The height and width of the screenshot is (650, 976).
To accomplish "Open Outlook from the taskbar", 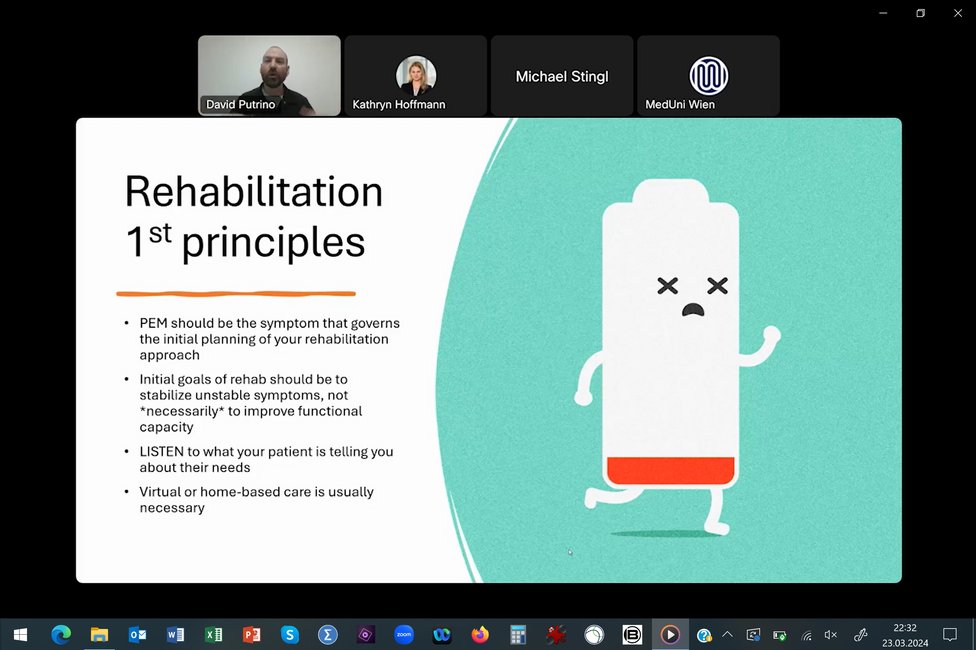I will pos(137,634).
